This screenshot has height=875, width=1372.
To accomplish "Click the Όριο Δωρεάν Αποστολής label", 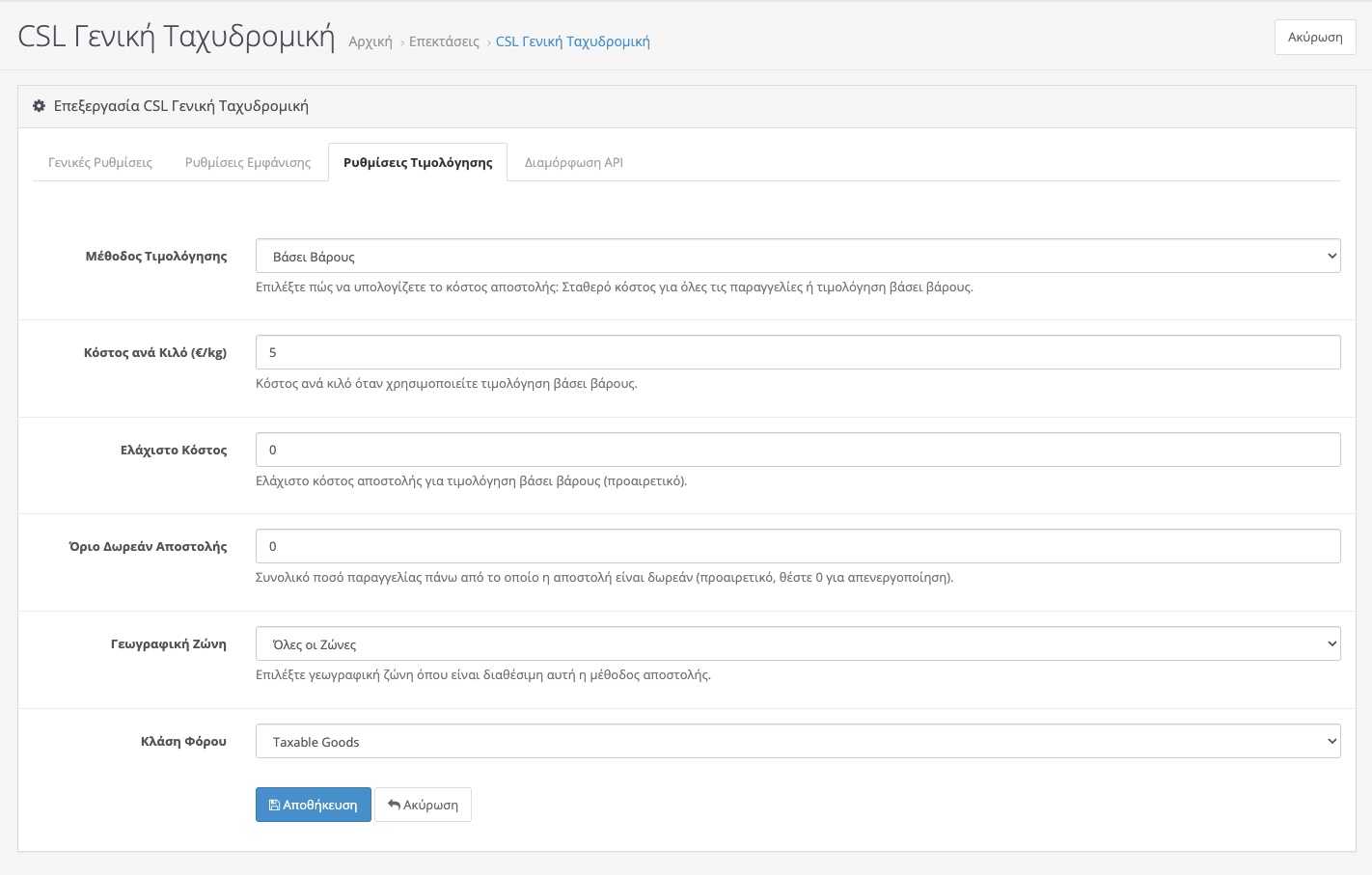I will point(149,546).
